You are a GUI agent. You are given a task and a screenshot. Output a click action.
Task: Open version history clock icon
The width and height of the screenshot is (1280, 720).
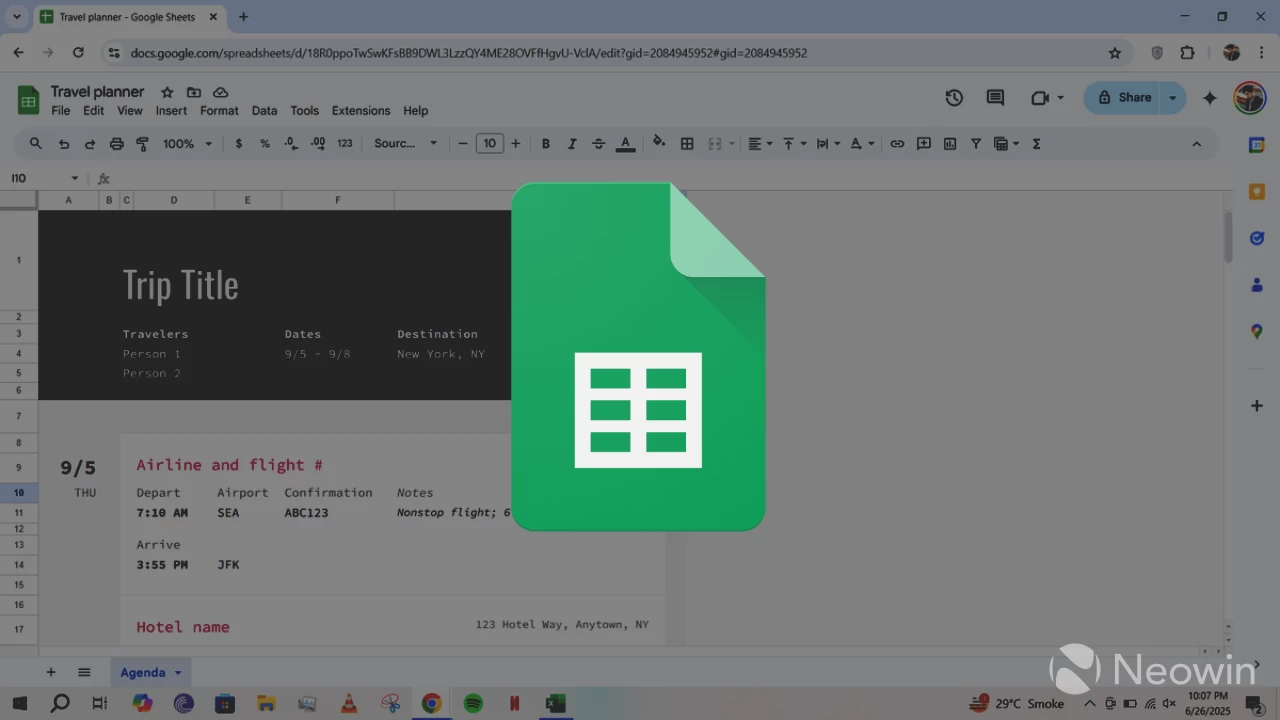954,98
